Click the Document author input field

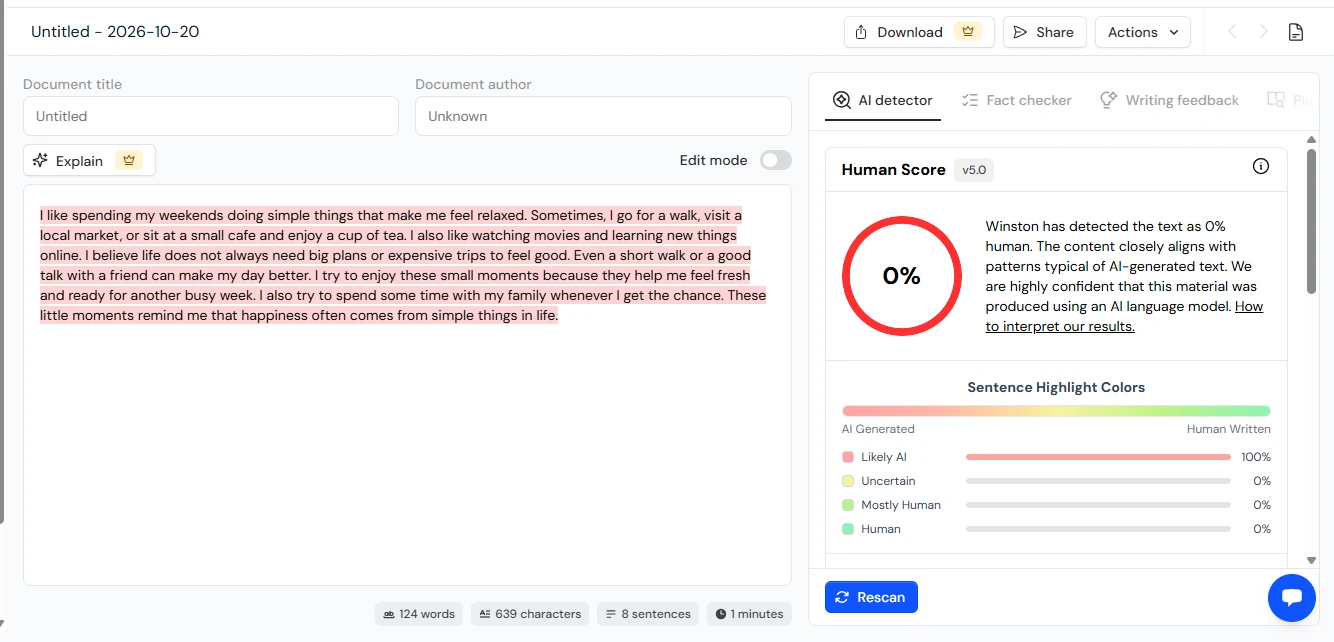pos(603,116)
